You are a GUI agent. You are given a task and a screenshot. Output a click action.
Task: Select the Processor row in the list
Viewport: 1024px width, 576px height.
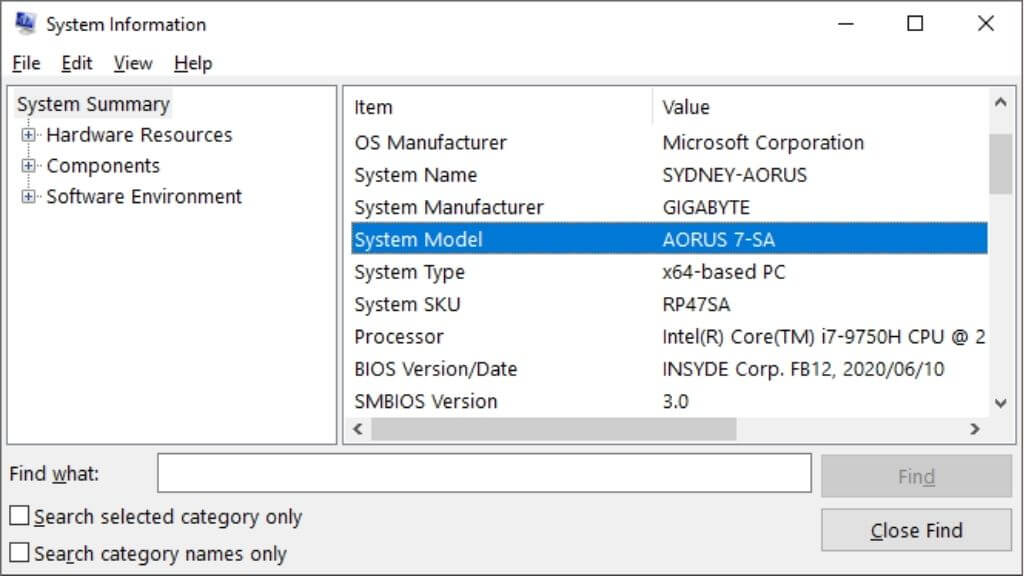399,337
